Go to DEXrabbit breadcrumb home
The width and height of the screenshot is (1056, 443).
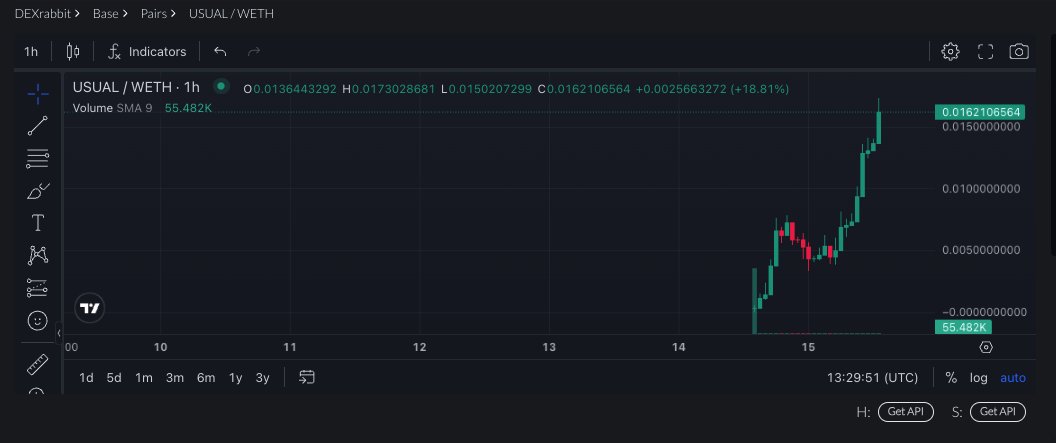tap(42, 13)
